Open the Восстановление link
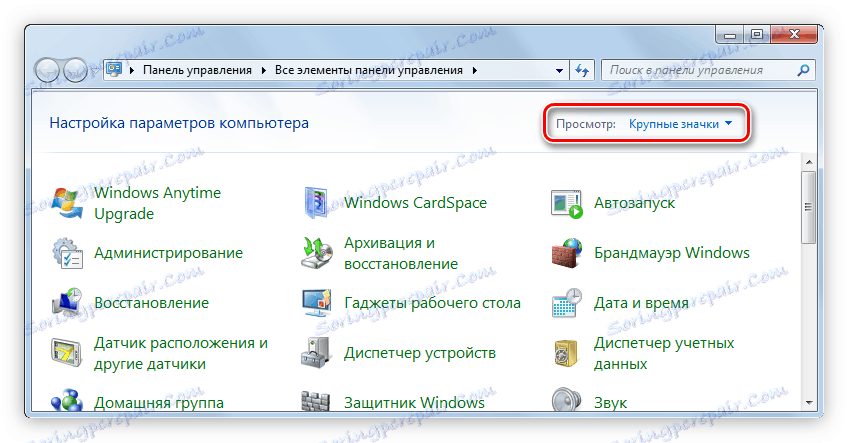Viewport: 849px width, 443px height. (151, 303)
